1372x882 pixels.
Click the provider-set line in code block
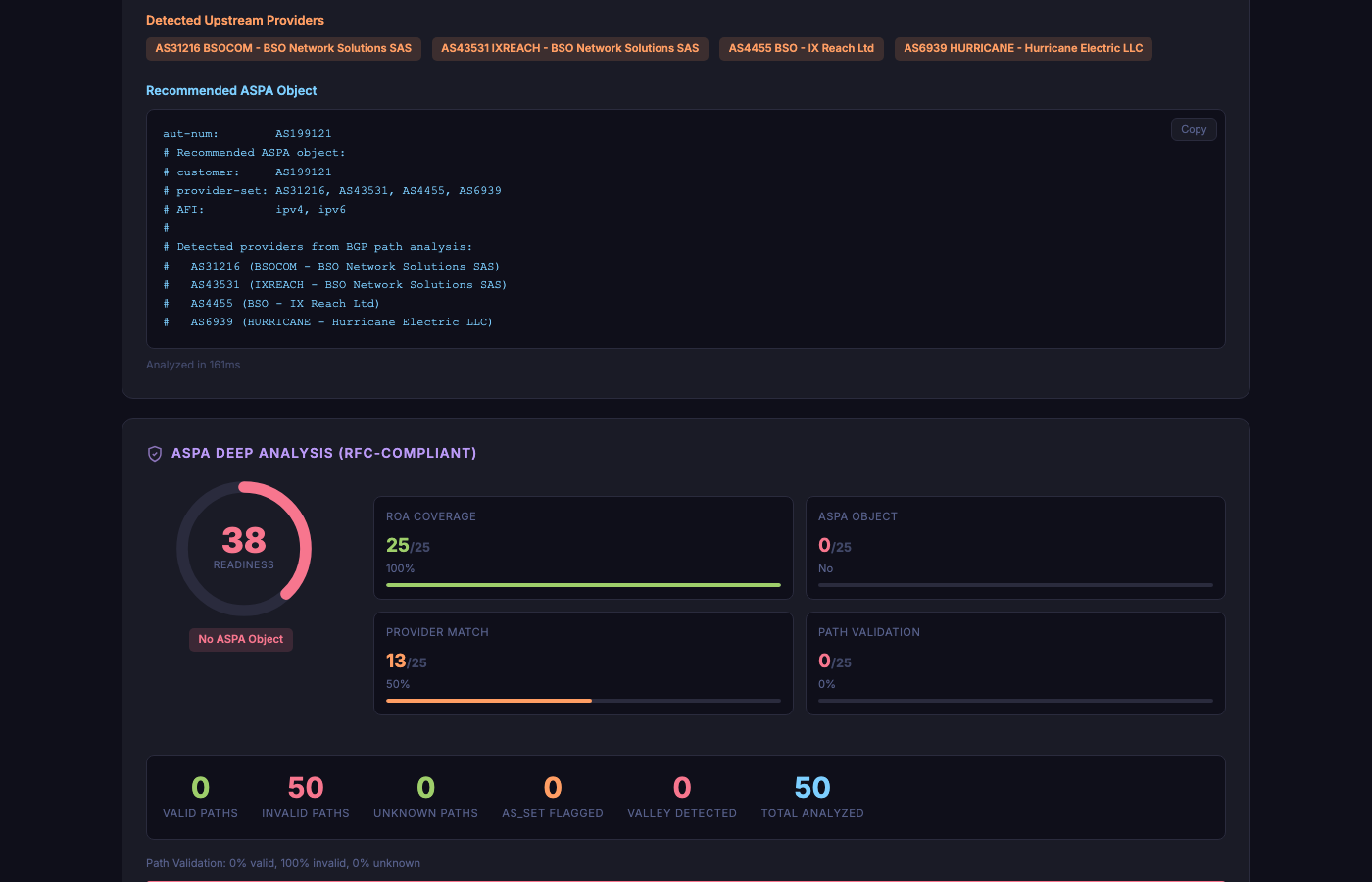tap(332, 191)
